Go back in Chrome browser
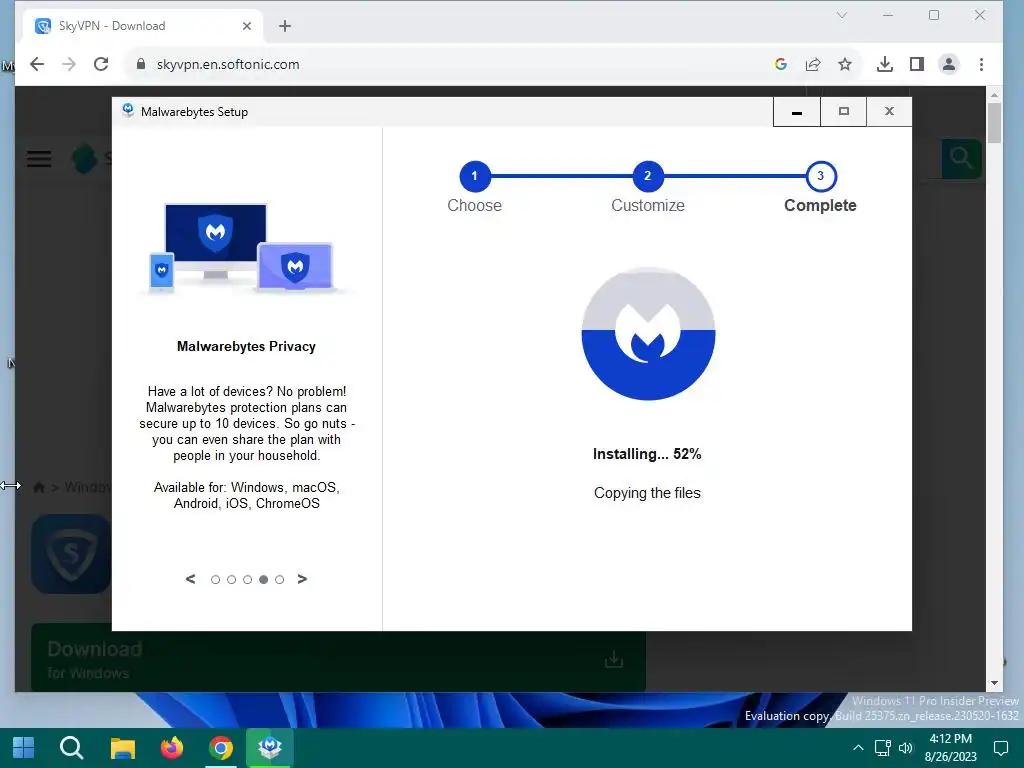This screenshot has height=768, width=1024. pos(37,64)
